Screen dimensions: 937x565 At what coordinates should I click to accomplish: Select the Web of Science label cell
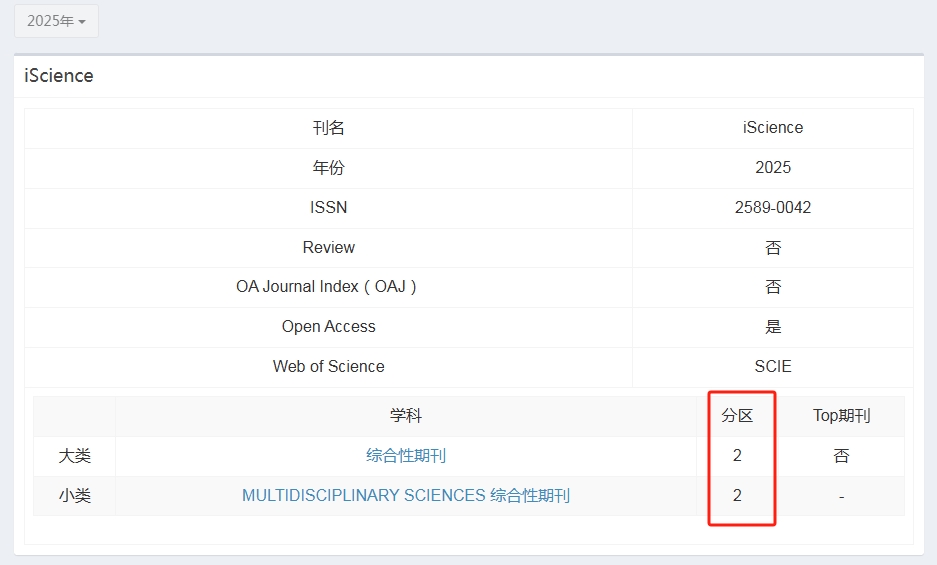pos(328,367)
